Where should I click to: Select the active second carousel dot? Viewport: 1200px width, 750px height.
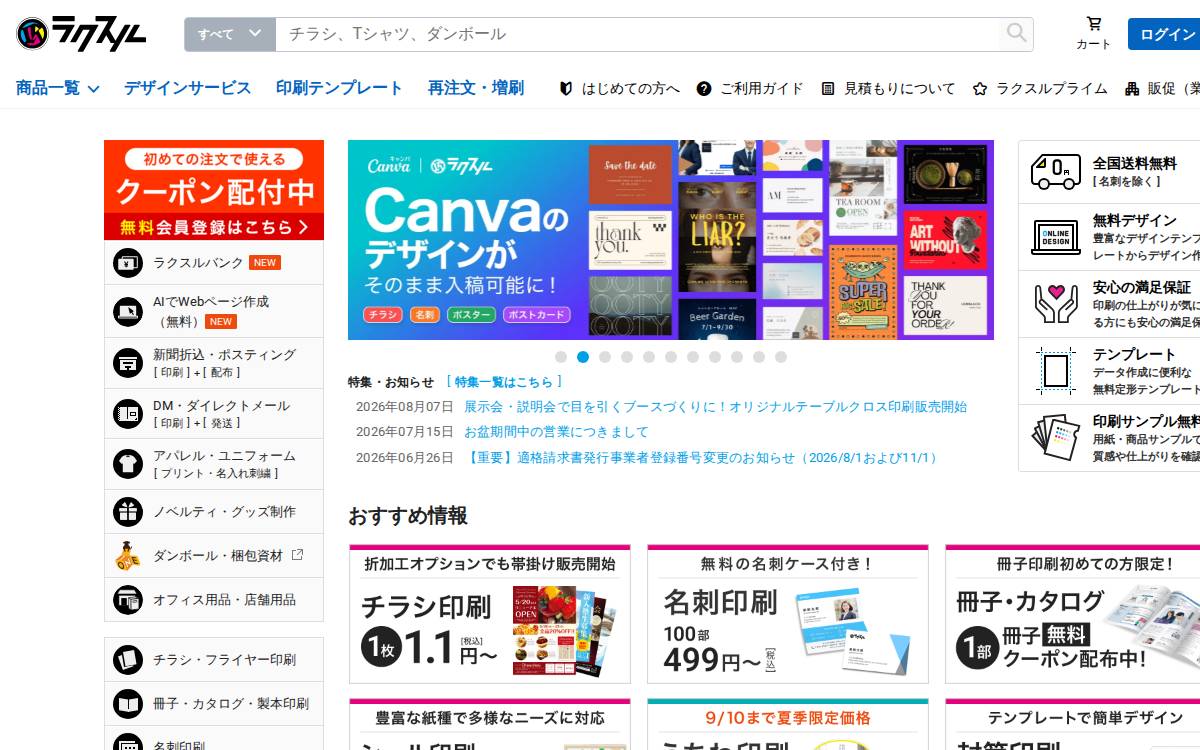click(x=583, y=357)
